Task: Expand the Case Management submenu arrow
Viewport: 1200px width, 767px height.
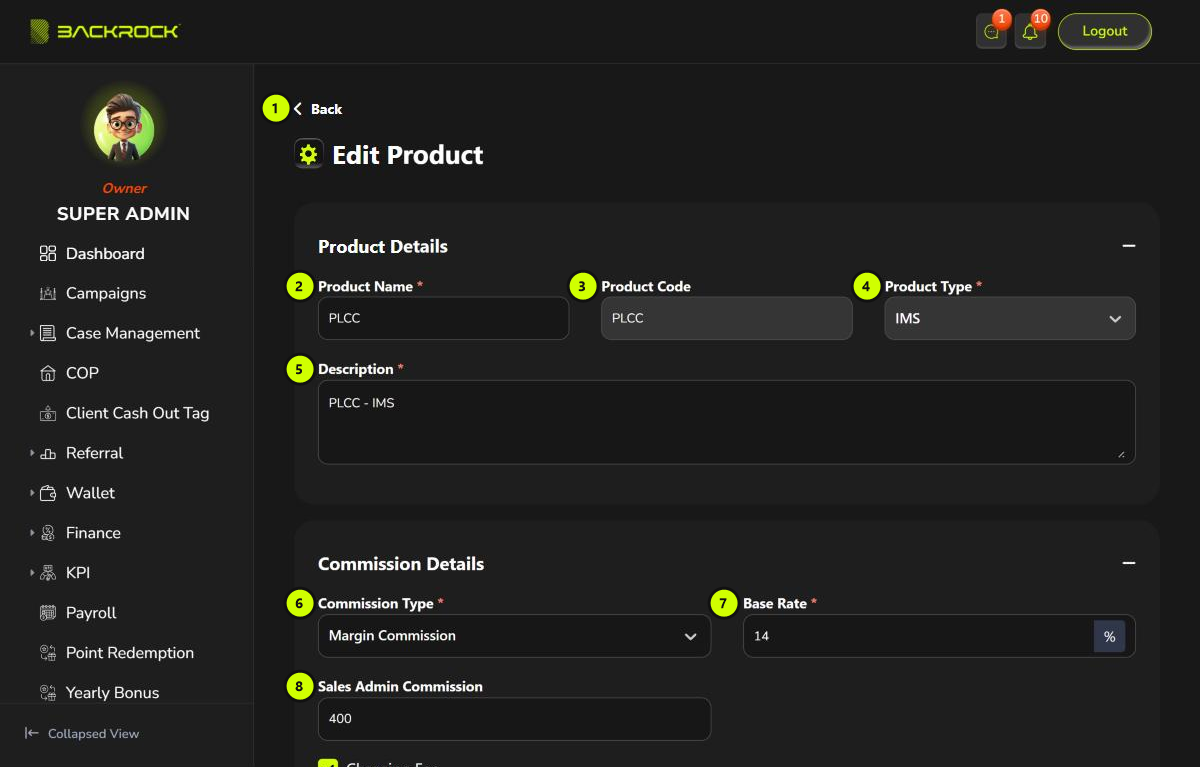Action: pyautogui.click(x=32, y=333)
